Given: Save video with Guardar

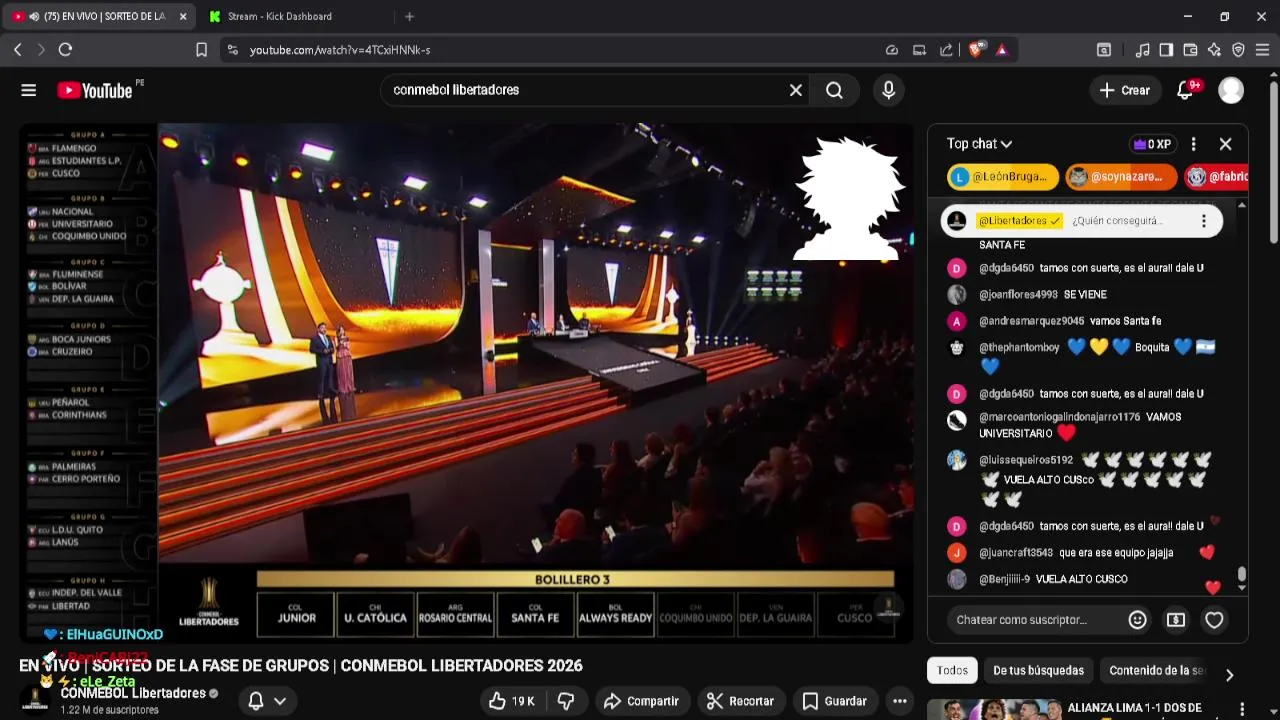Looking at the screenshot, I should (x=834, y=701).
